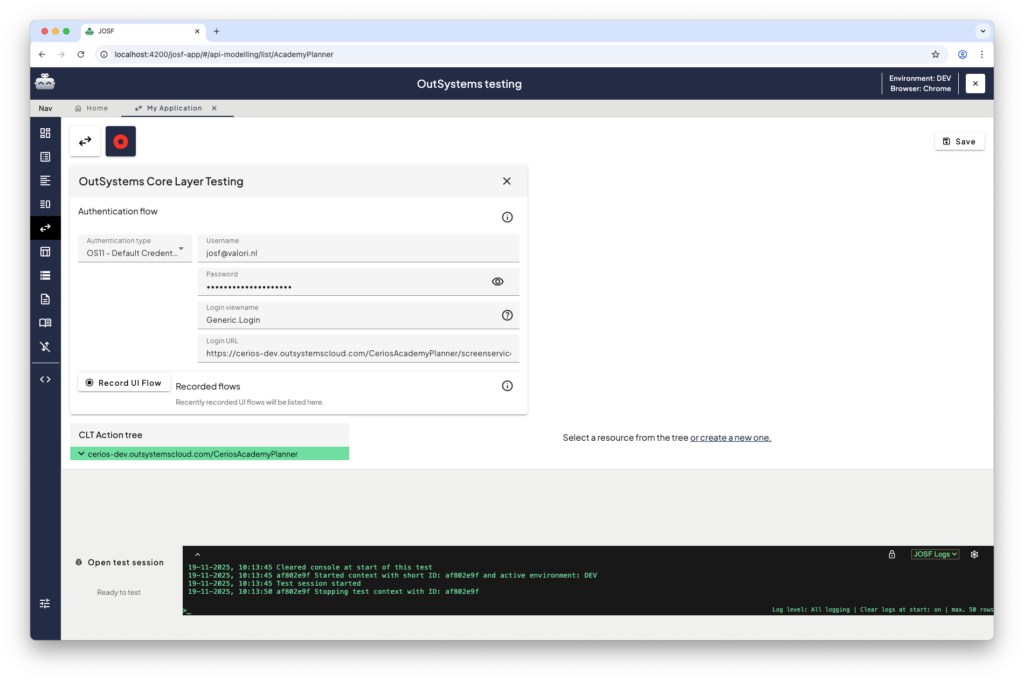Click the console lock icon
The width and height of the screenshot is (1024, 680).
[891, 554]
